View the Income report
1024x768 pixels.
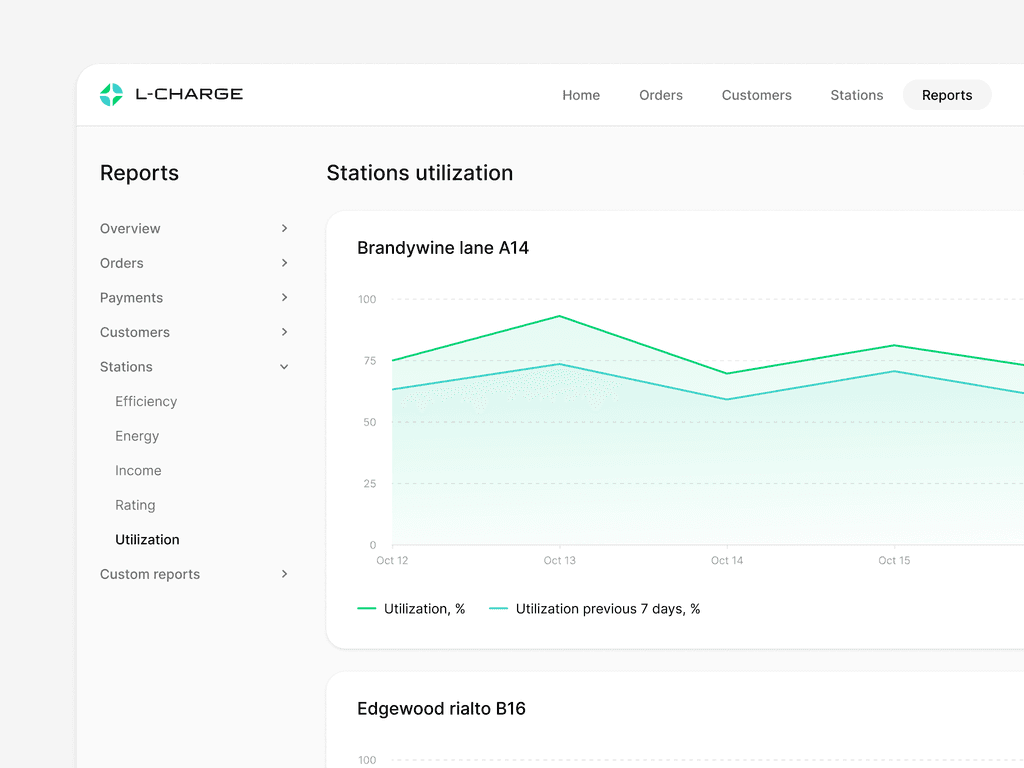tap(138, 470)
